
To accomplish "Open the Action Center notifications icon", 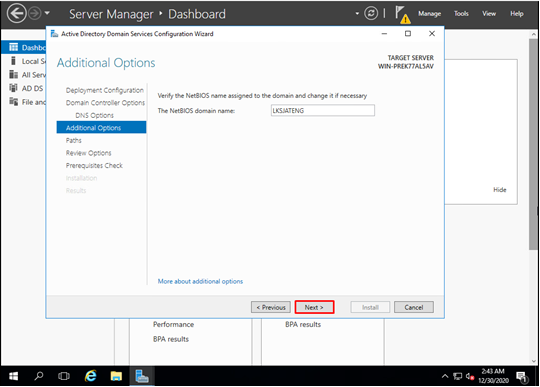I will click(522, 377).
